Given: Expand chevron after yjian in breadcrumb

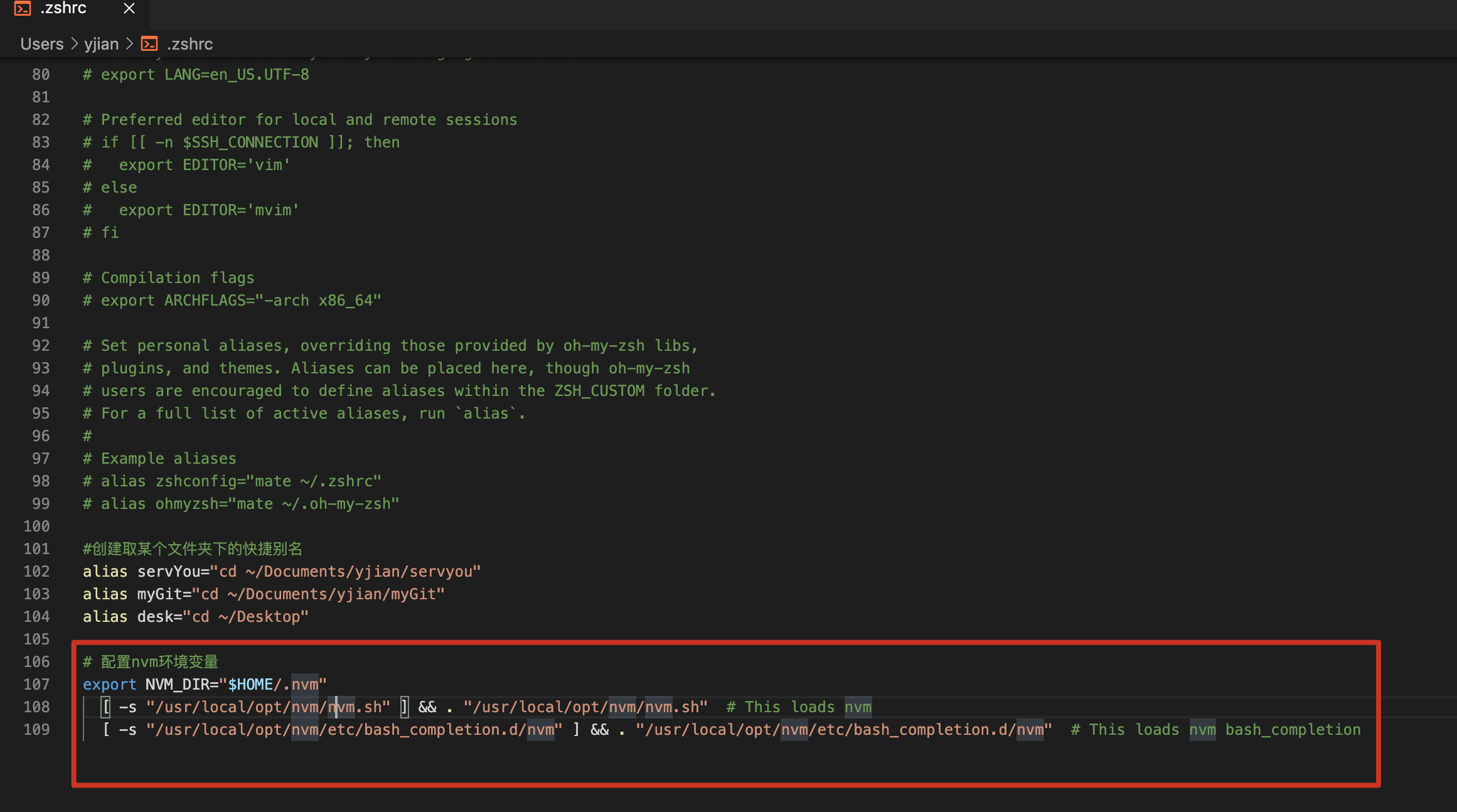Looking at the screenshot, I should 130,44.
